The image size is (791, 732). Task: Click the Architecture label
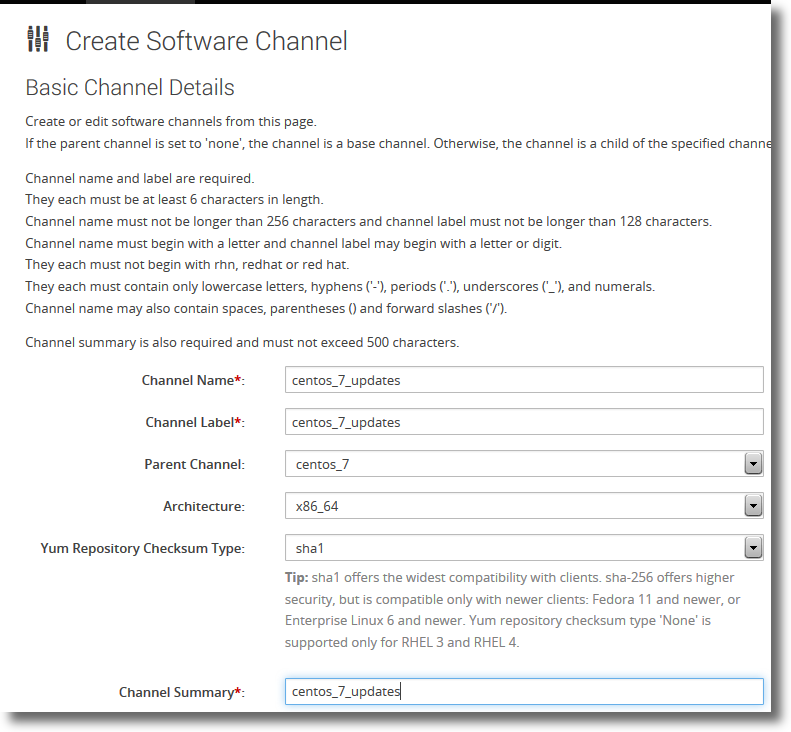point(204,506)
